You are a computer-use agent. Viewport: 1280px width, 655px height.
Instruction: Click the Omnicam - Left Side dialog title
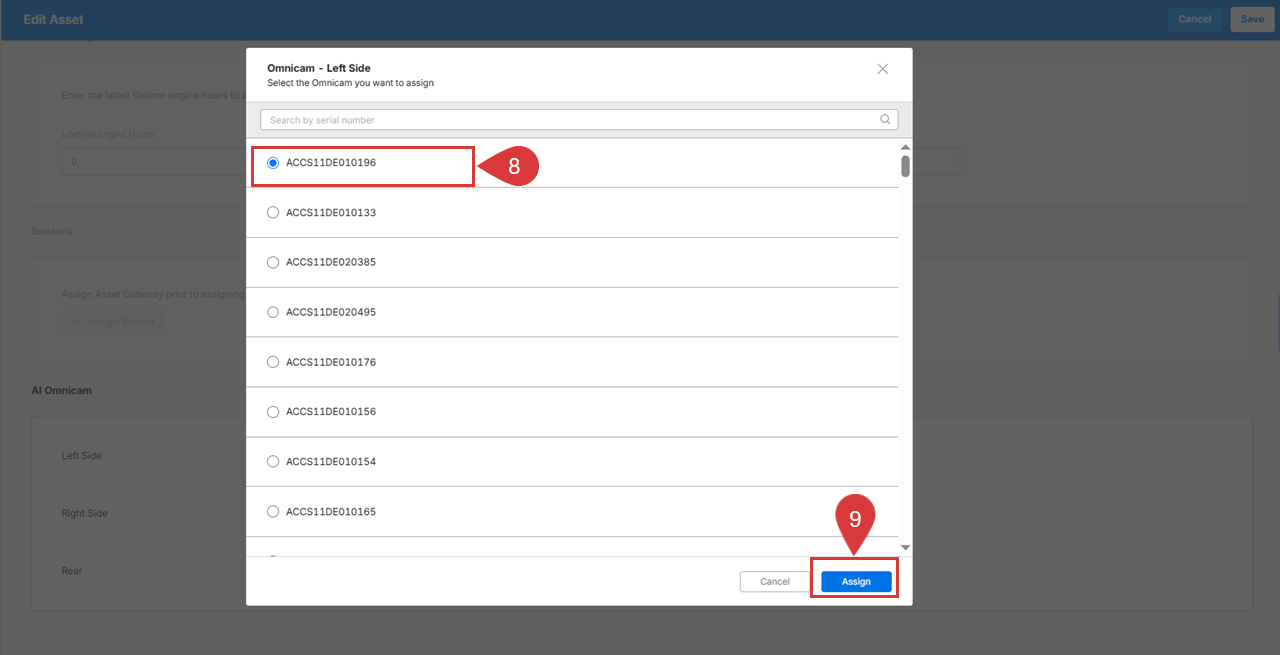tap(319, 68)
